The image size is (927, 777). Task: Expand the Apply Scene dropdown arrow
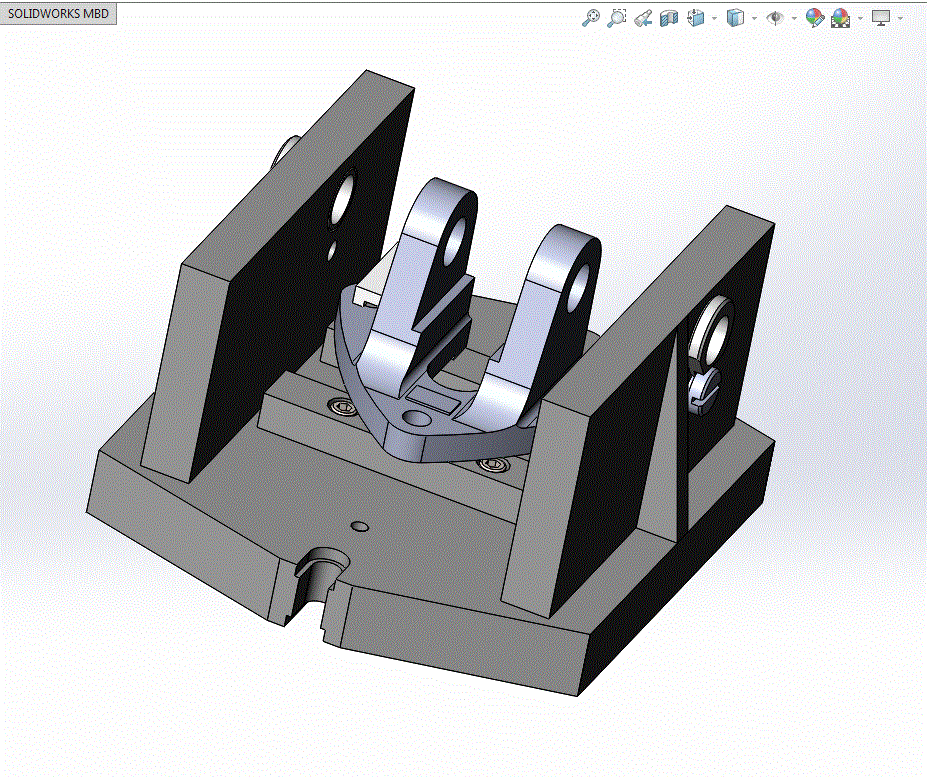click(x=860, y=18)
